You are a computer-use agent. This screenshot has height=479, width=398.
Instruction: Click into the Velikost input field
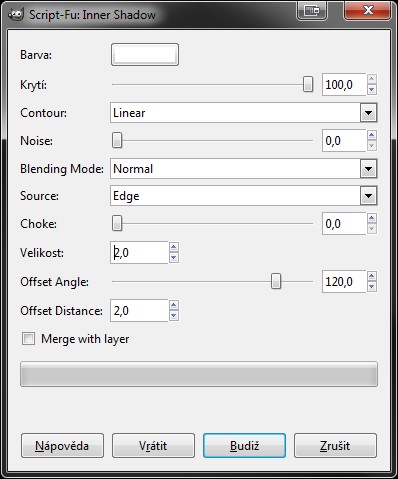139,252
